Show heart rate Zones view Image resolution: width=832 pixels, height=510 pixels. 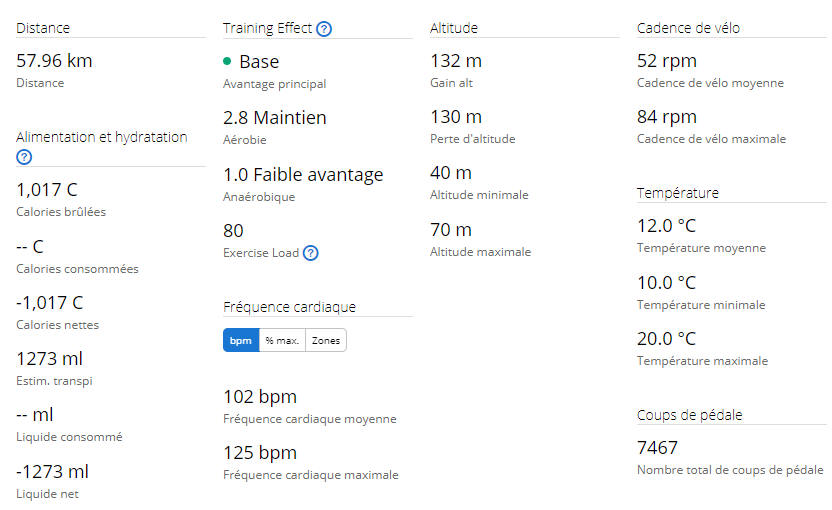tap(326, 340)
